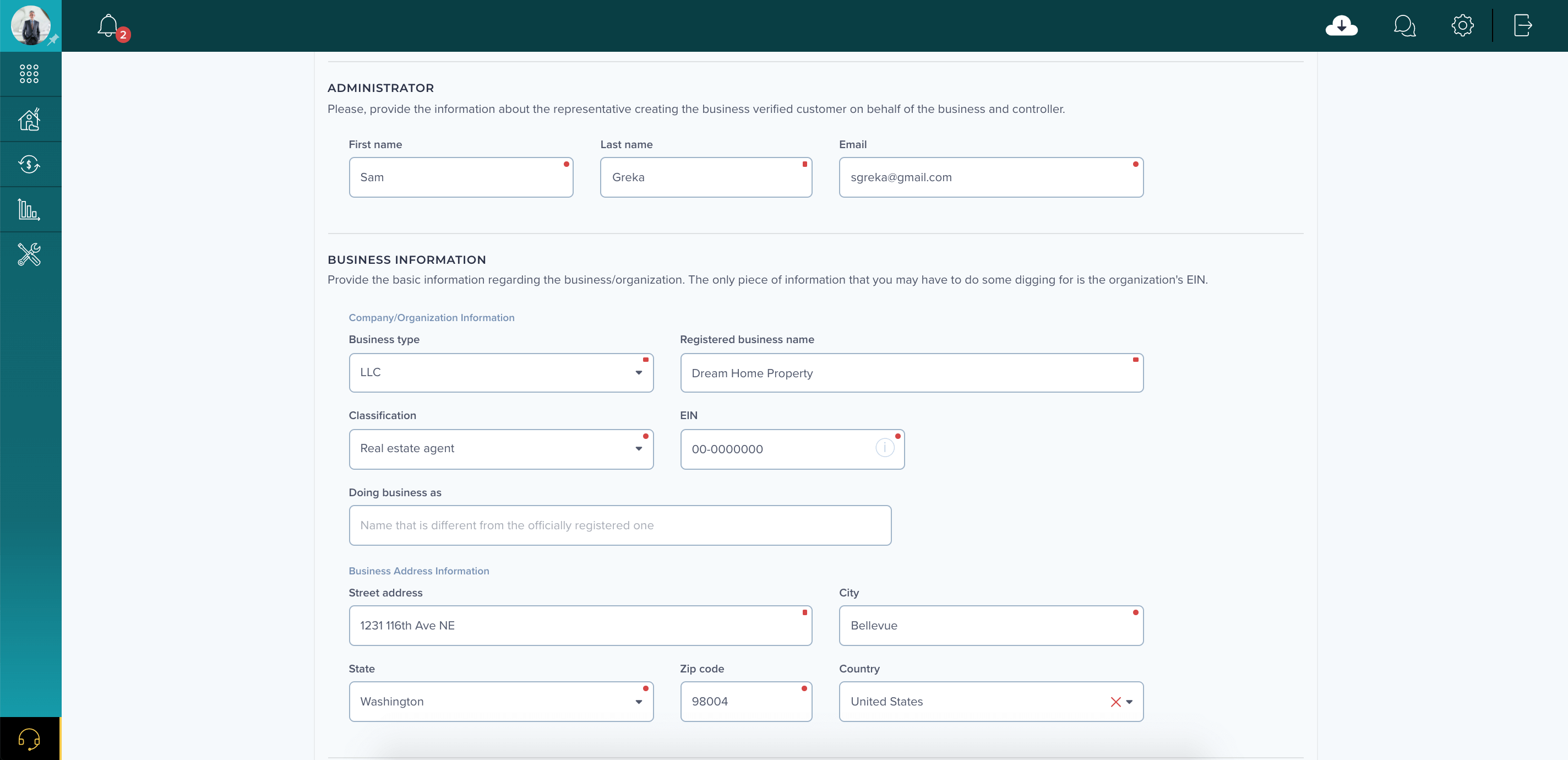This screenshot has width=1568, height=760.
Task: Clear the Country selection with red X
Action: coord(1116,702)
